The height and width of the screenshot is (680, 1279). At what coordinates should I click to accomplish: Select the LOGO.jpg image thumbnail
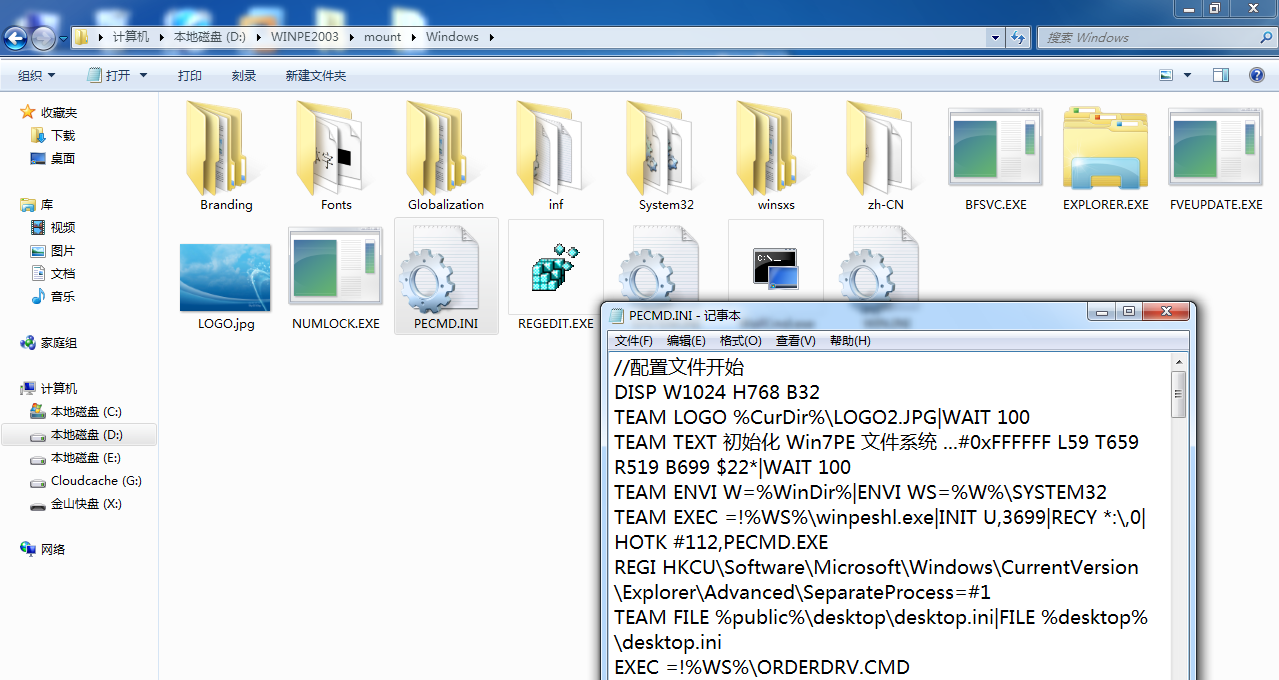coord(226,277)
